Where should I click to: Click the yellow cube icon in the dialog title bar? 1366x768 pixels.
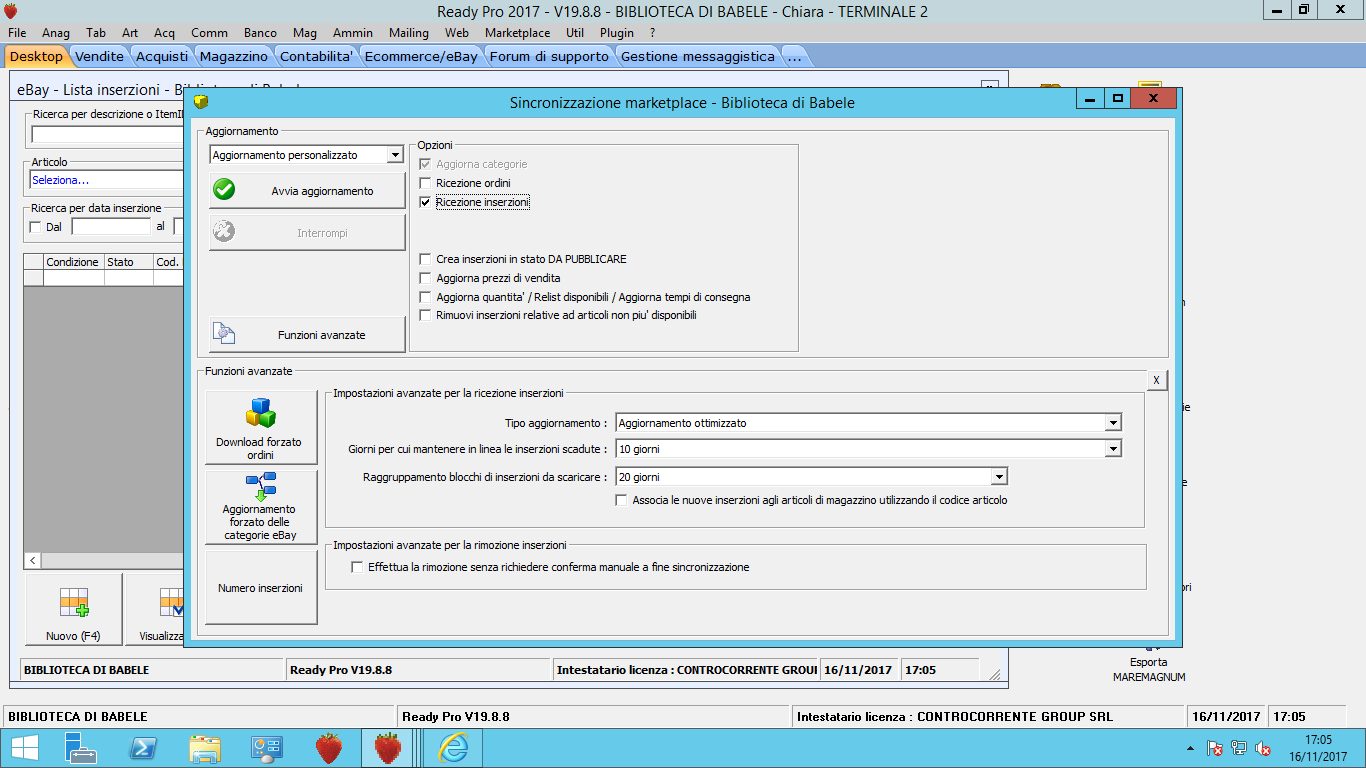point(200,101)
